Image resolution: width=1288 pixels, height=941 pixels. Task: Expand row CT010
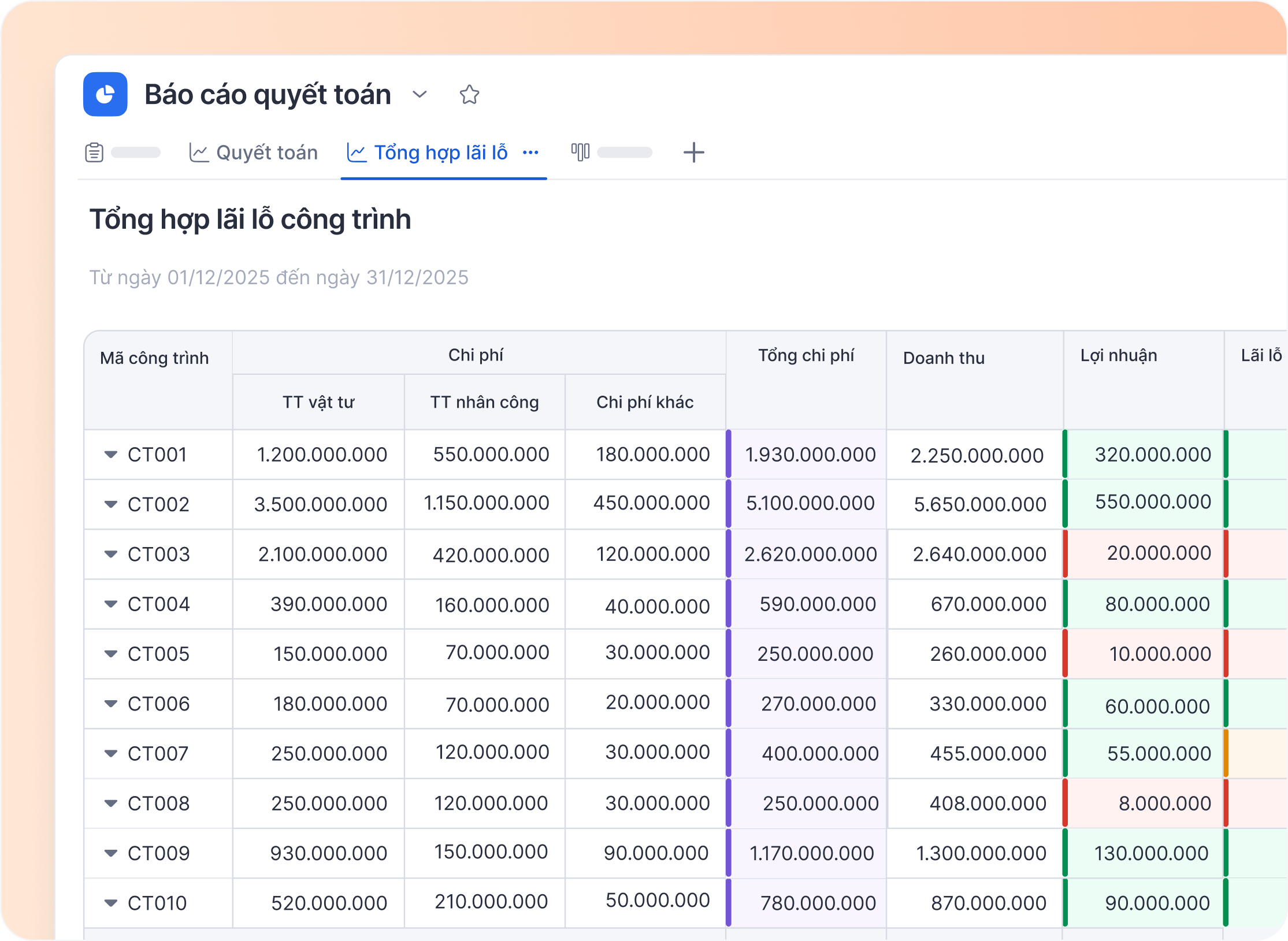point(110,903)
